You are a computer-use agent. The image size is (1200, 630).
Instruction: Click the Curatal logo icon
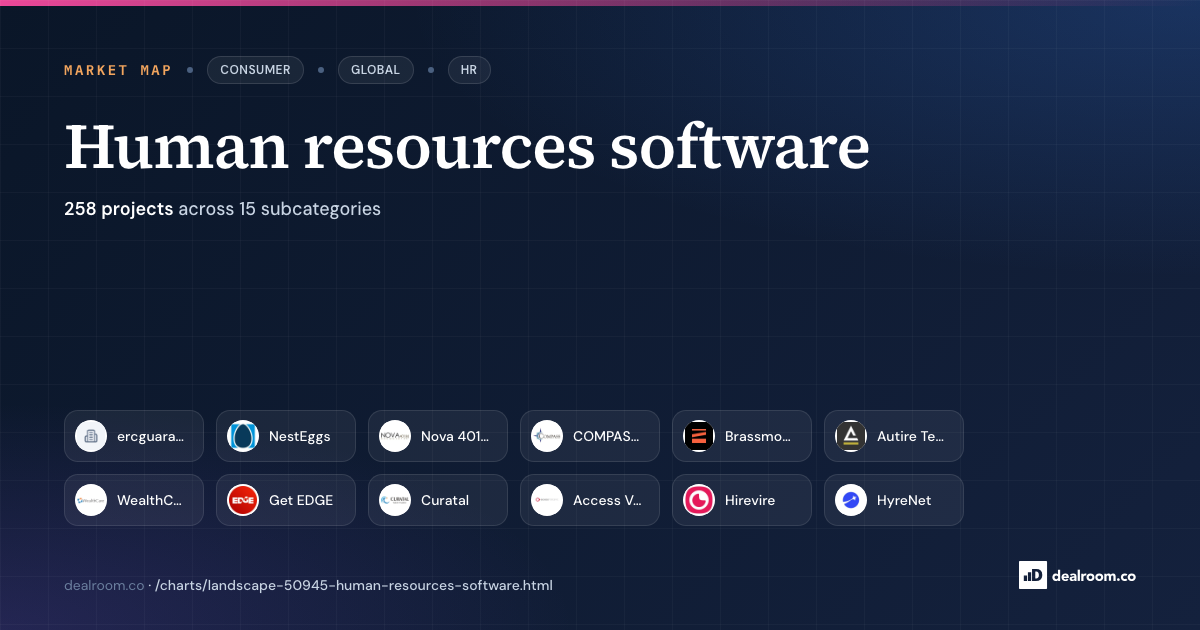(395, 500)
